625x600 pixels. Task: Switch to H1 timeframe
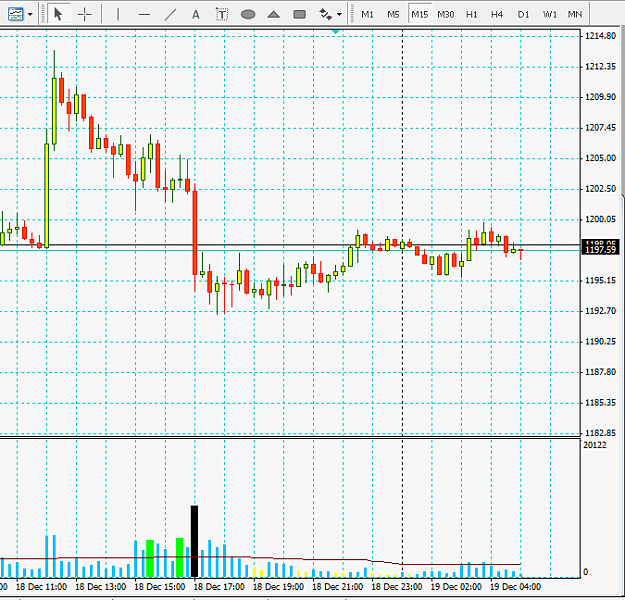tap(472, 15)
